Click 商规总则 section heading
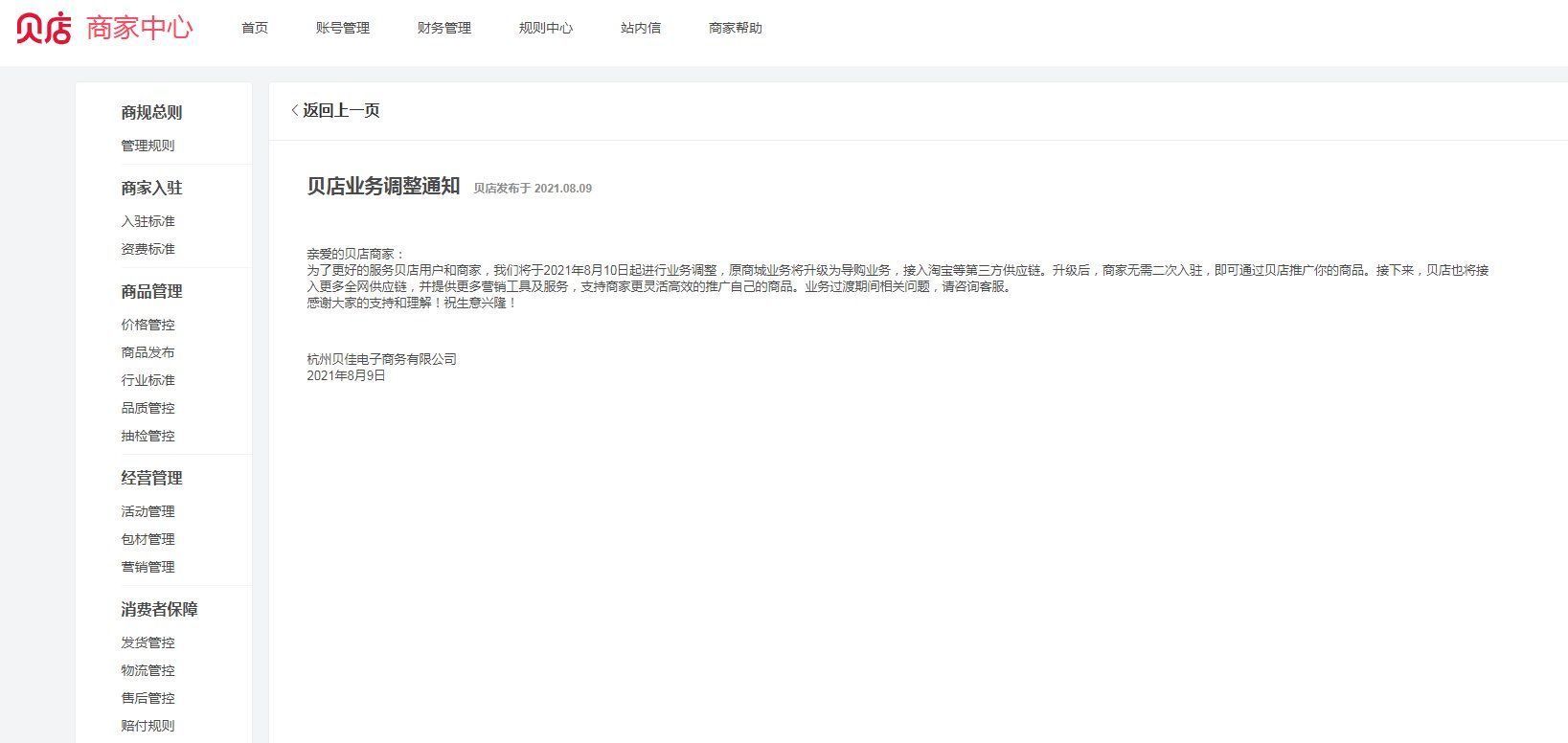Screen dimensions: 1568x743 (x=151, y=112)
